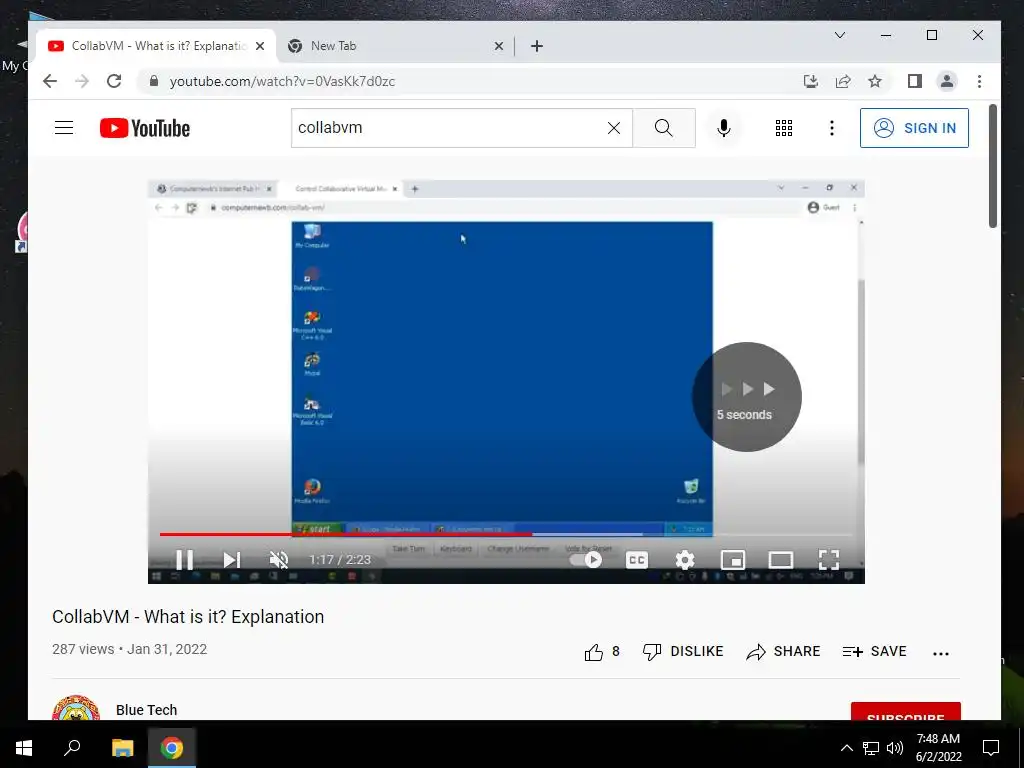Enter full screen mode
The height and width of the screenshot is (768, 1024).
(x=829, y=560)
